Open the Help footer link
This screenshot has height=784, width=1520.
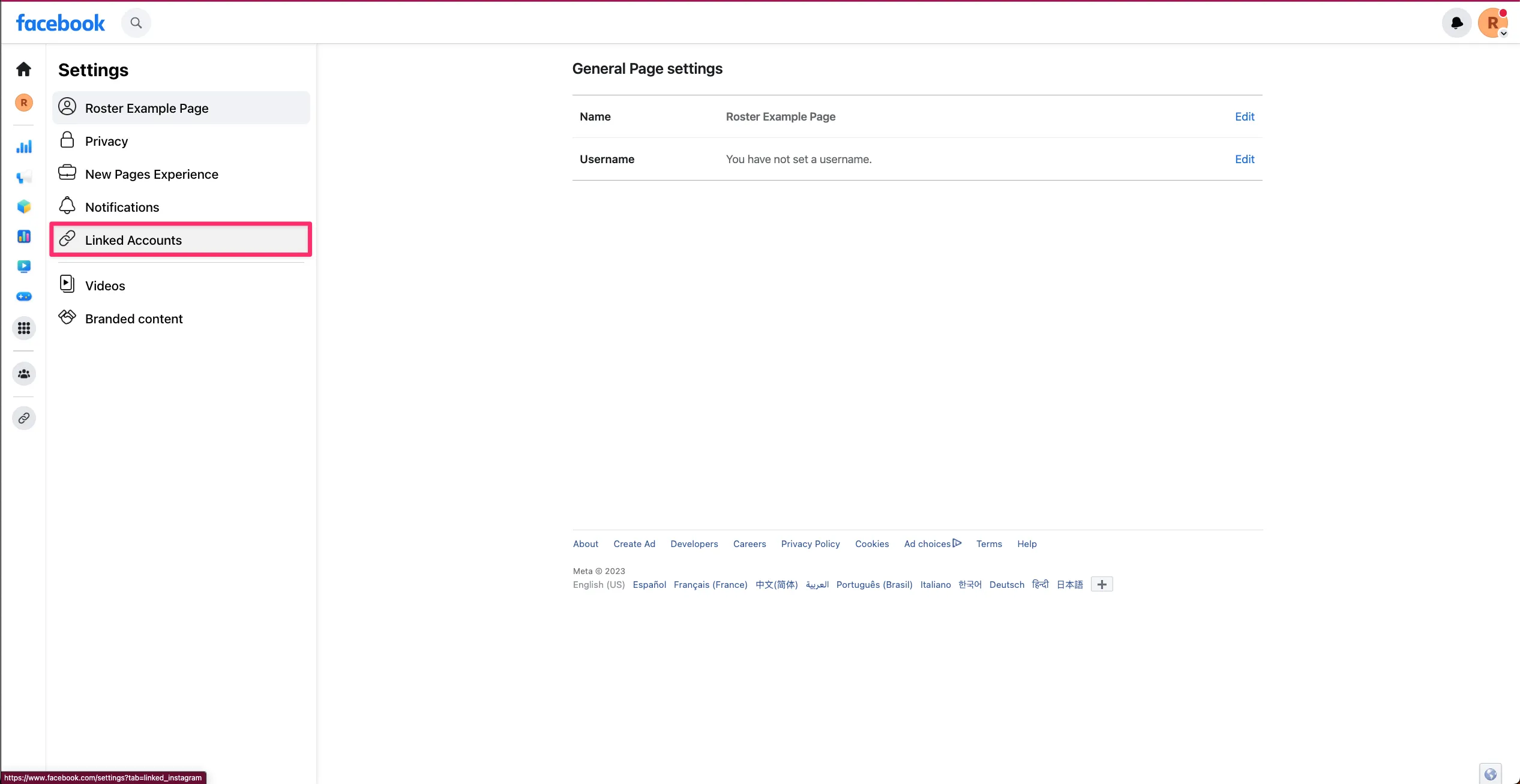tap(1027, 543)
